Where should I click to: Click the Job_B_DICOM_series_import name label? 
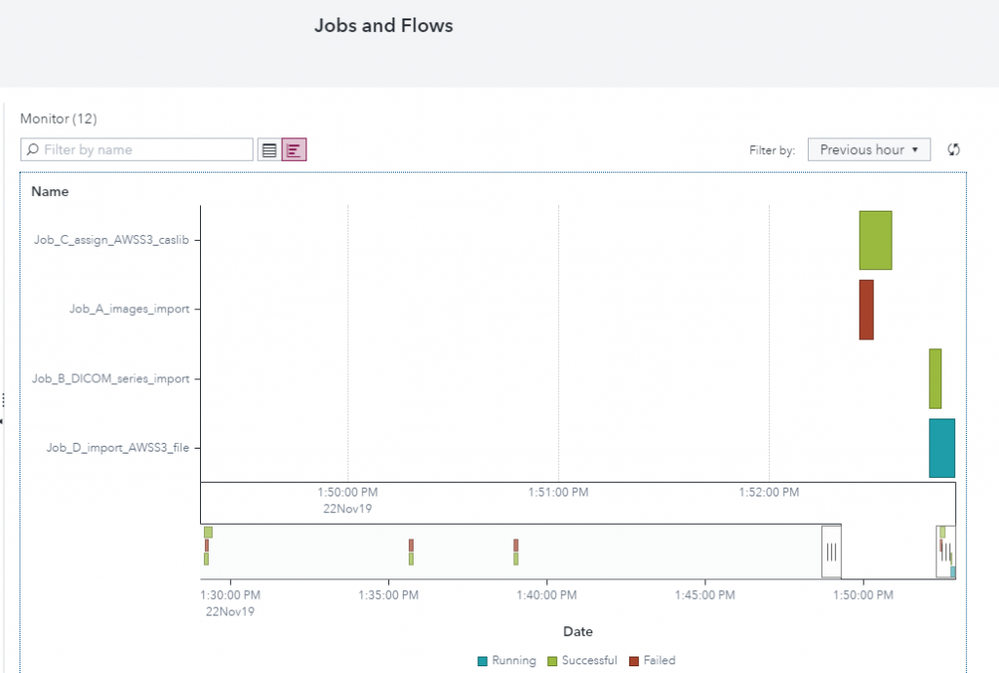110,379
